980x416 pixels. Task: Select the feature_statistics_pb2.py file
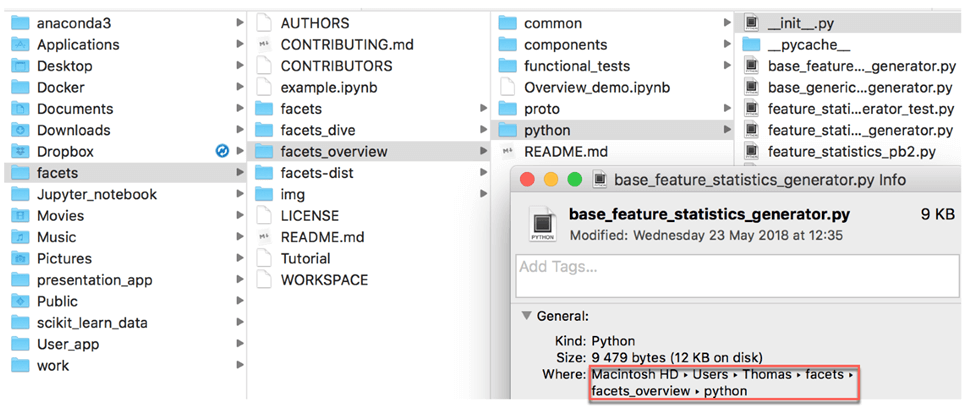click(x=851, y=152)
